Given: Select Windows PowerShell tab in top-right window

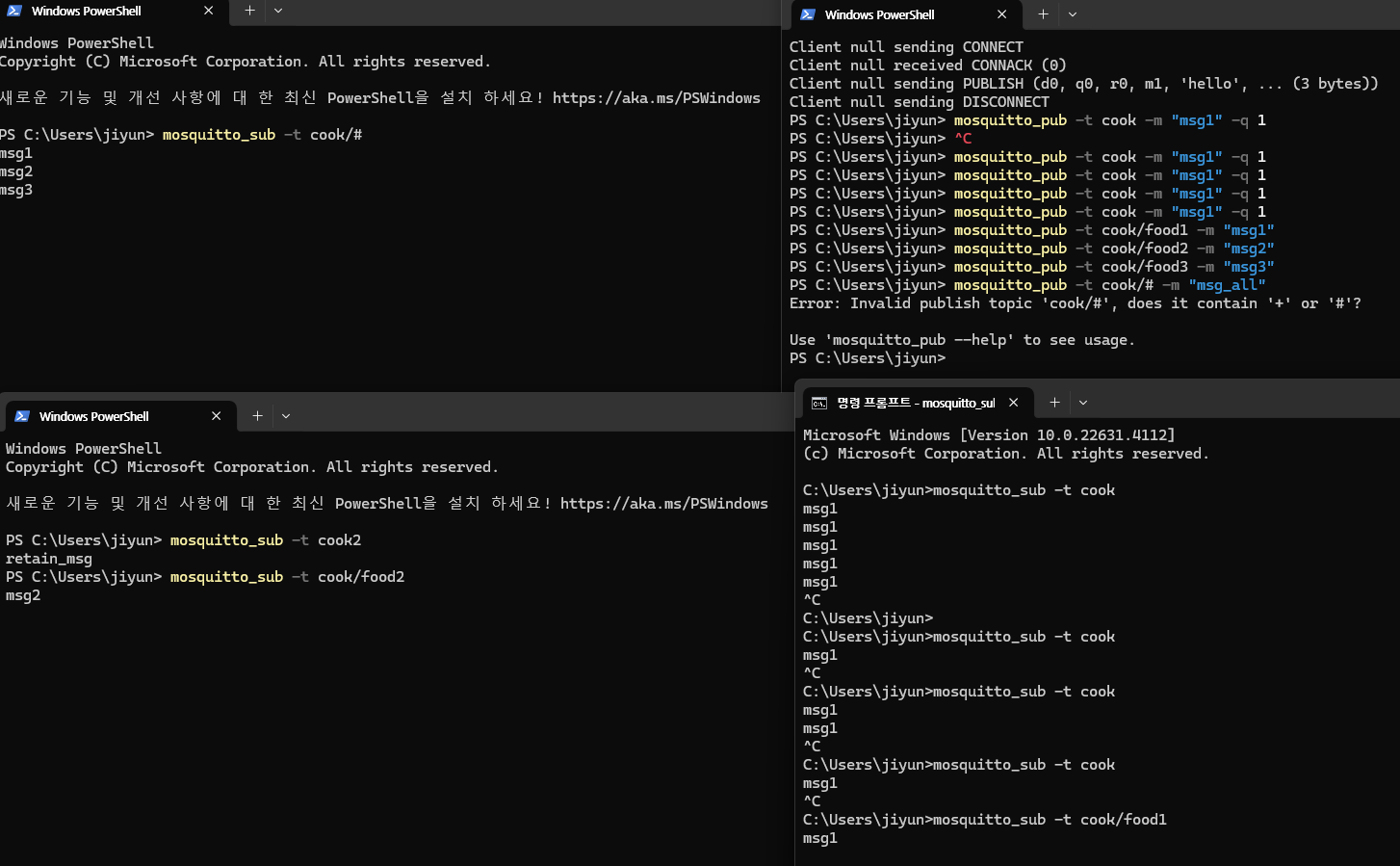Looking at the screenshot, I should (x=907, y=15).
